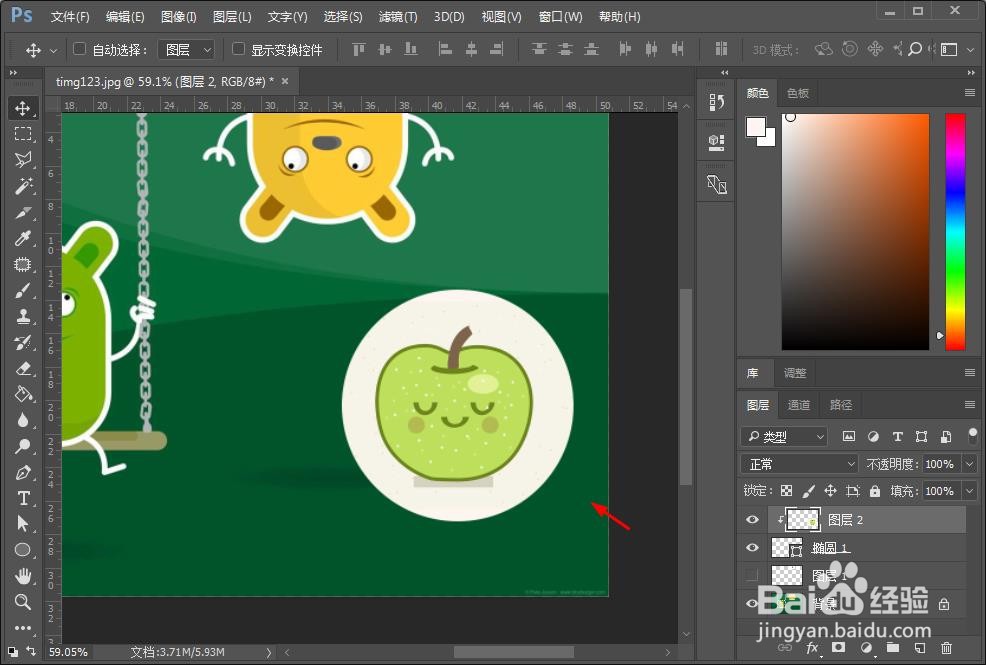
Task: Select the Brush tool
Action: 23,290
